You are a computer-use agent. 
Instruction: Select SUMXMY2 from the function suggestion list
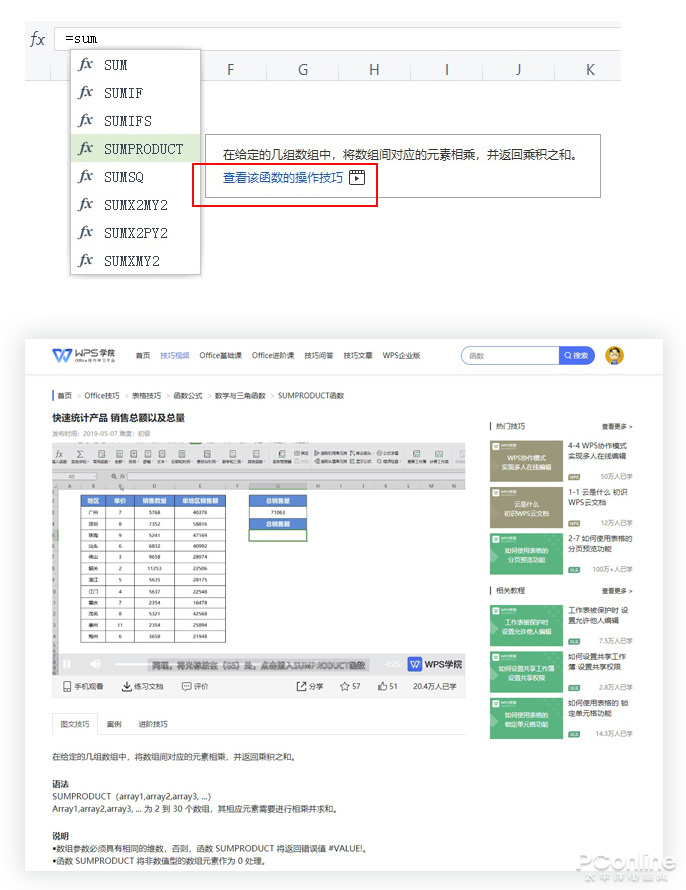coord(136,261)
